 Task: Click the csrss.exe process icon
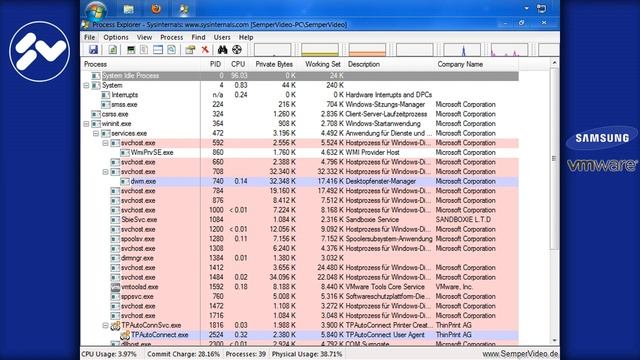coord(96,114)
